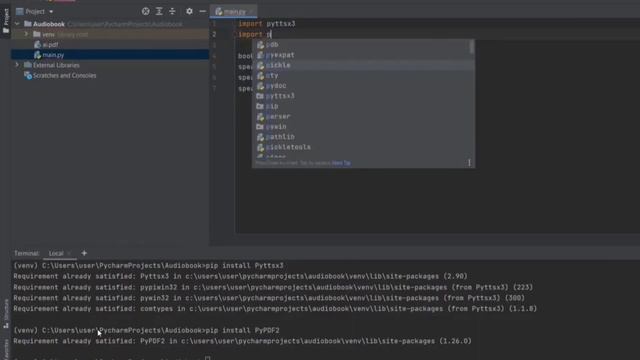Click the pdb module icon in completion list
The height and width of the screenshot is (360, 640).
[260, 45]
